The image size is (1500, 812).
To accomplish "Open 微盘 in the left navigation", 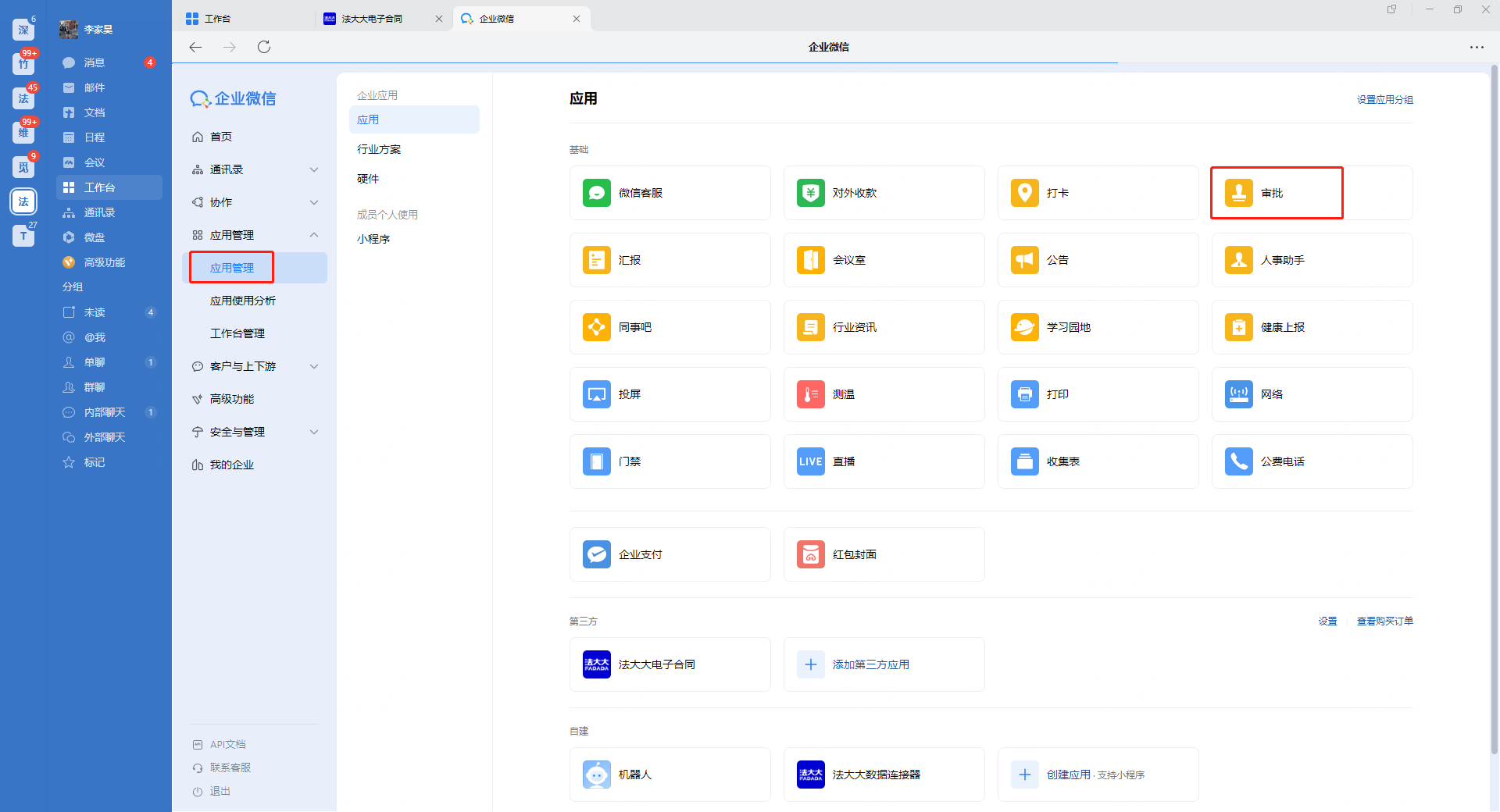I will click(109, 237).
